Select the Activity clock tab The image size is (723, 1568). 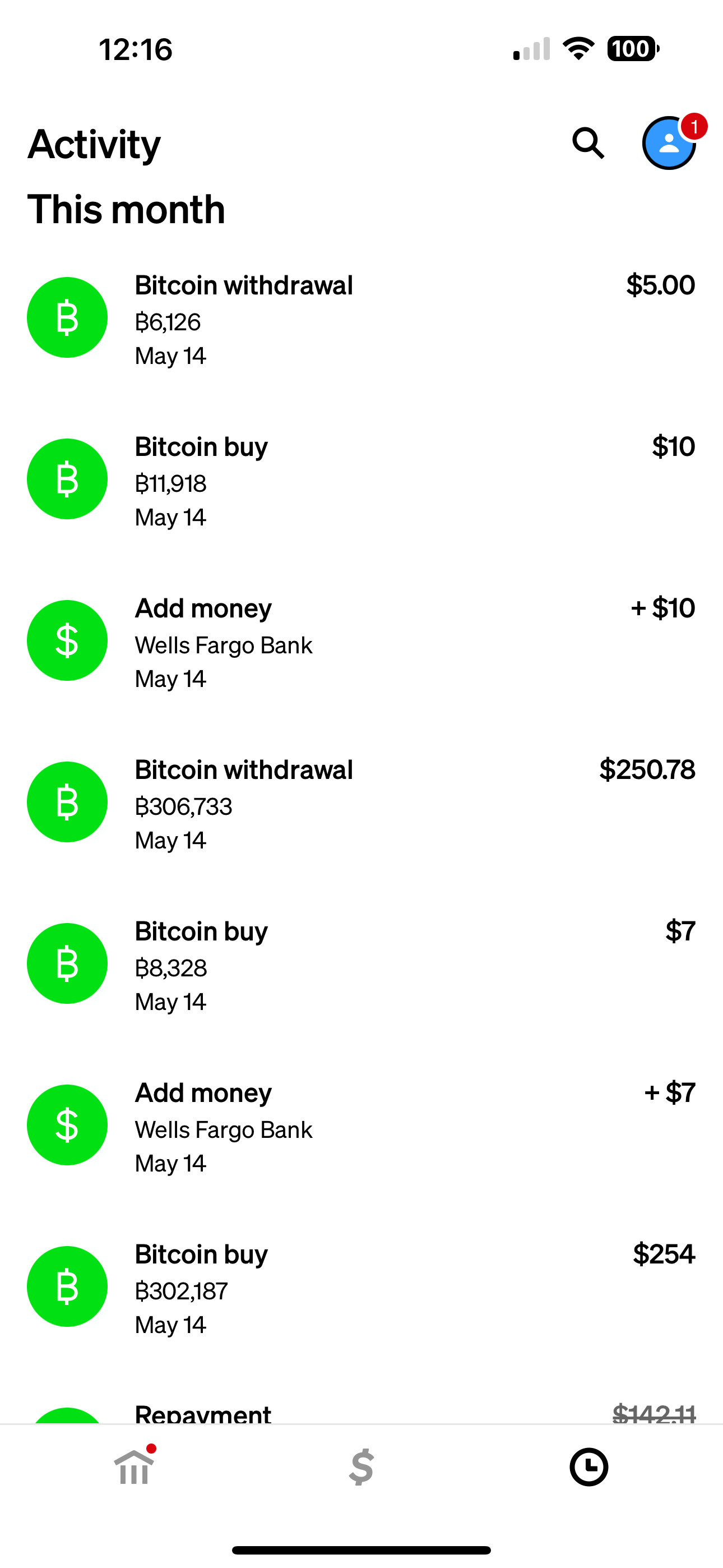coord(588,1467)
